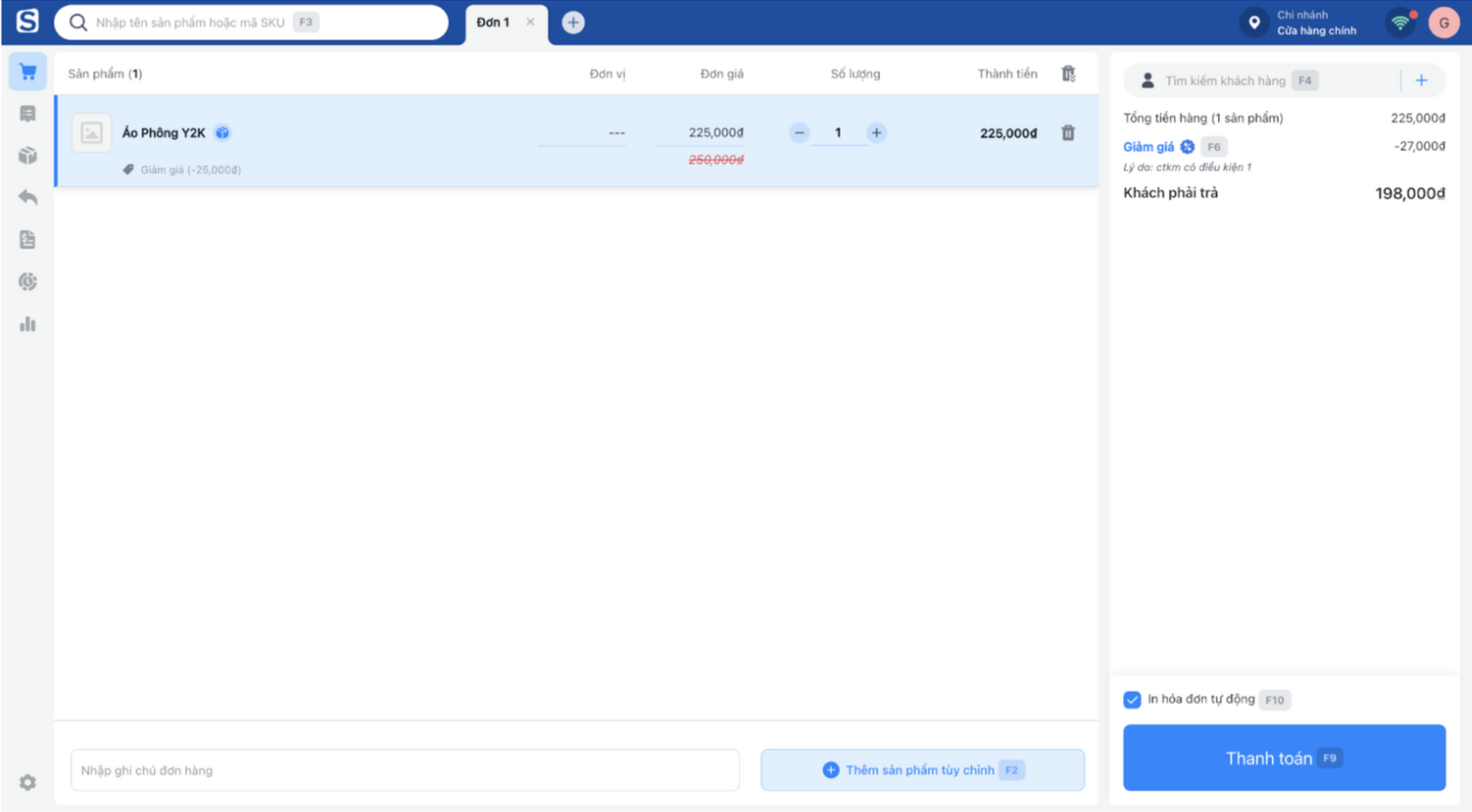The height and width of the screenshot is (812, 1472).
Task: Click the Áo Phông Y2K product thumbnail
Action: pos(91,133)
